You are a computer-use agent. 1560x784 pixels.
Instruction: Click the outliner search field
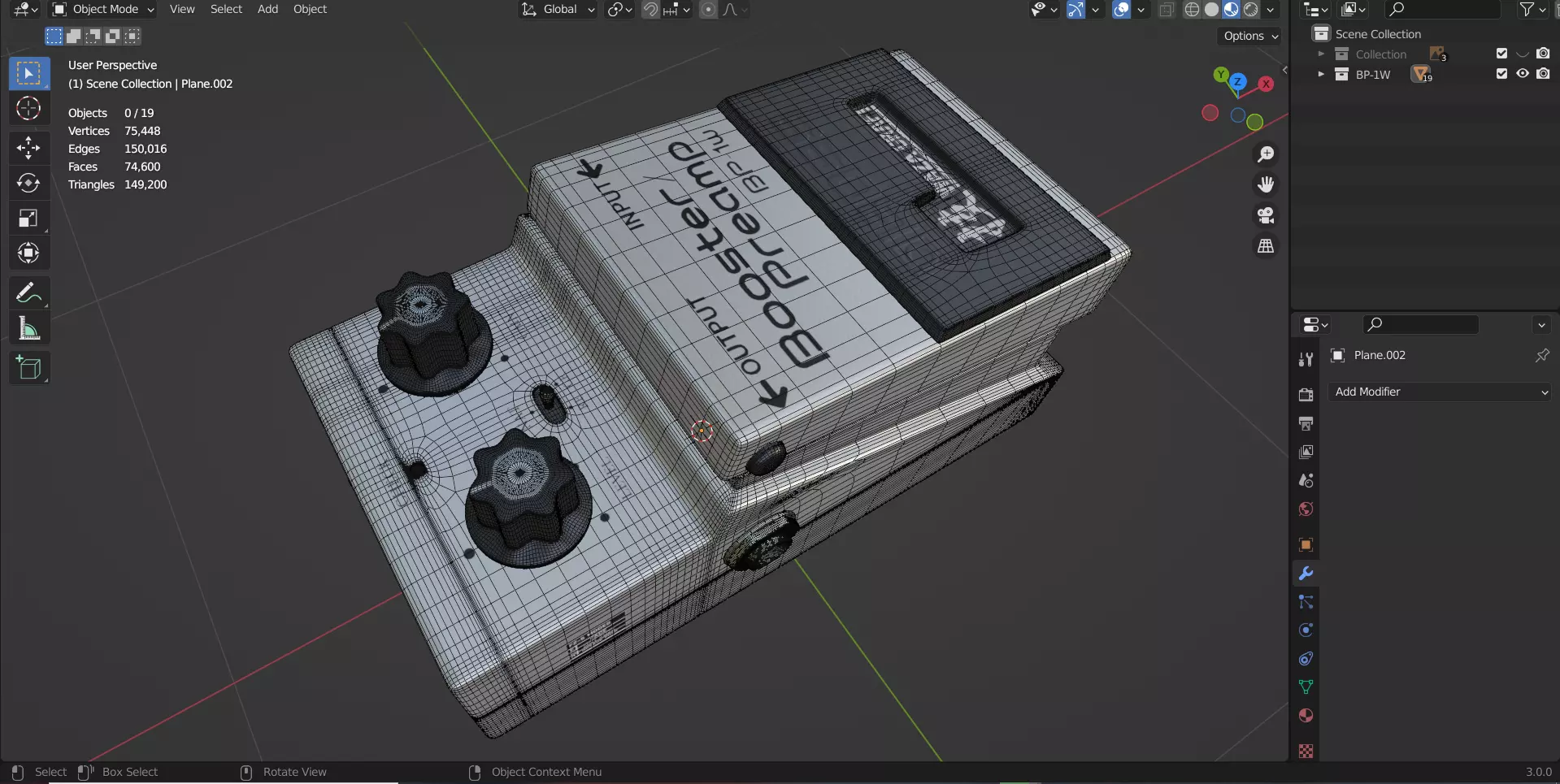[x=1441, y=10]
